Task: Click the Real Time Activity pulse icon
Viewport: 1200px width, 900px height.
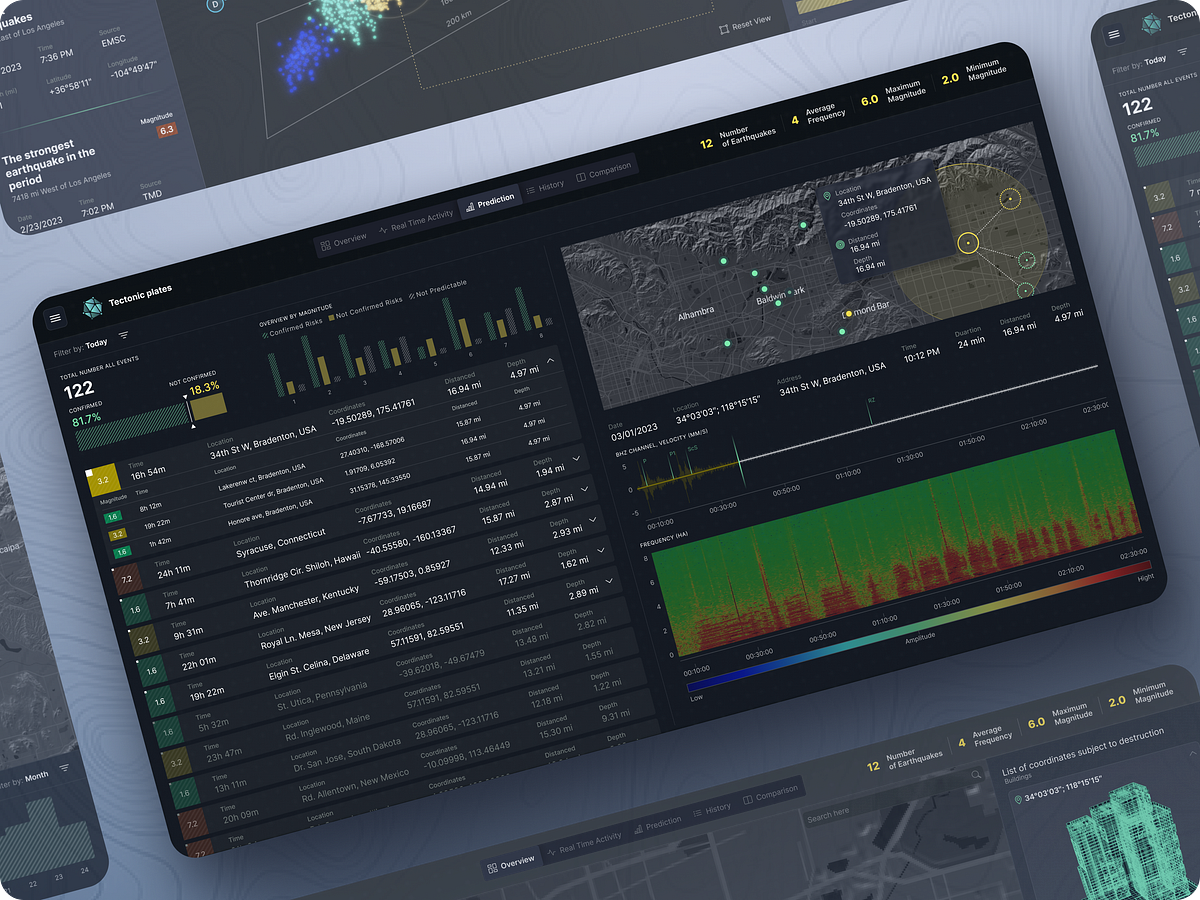Action: click(x=382, y=229)
